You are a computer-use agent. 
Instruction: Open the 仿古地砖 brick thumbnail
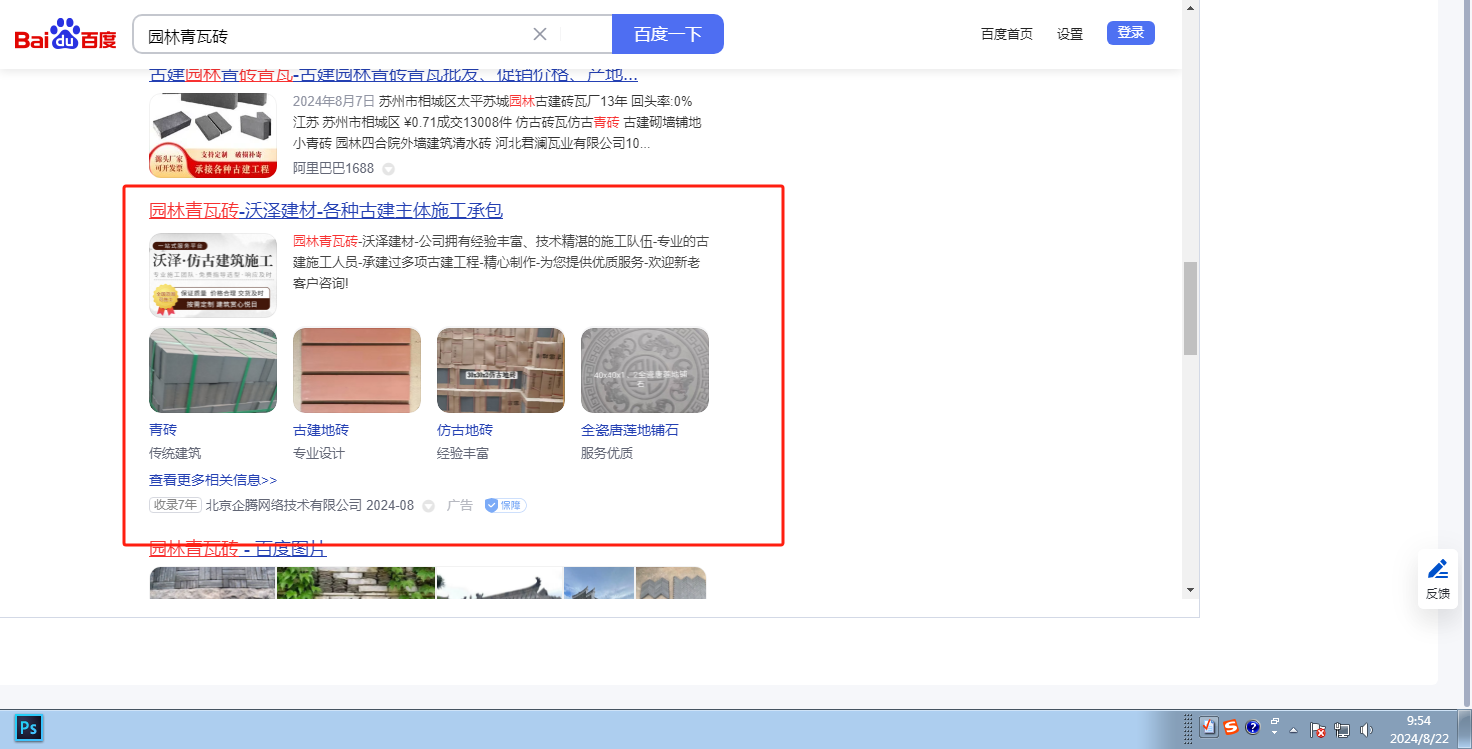point(501,370)
